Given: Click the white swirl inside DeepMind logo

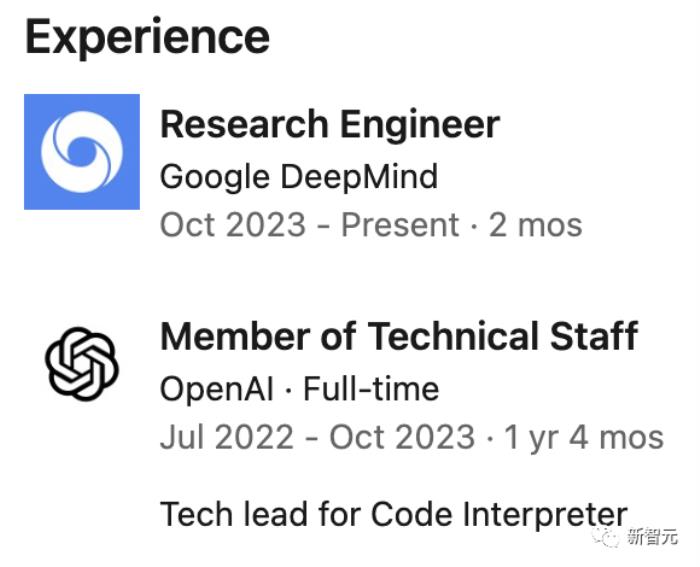Looking at the screenshot, I should pyautogui.click(x=82, y=152).
